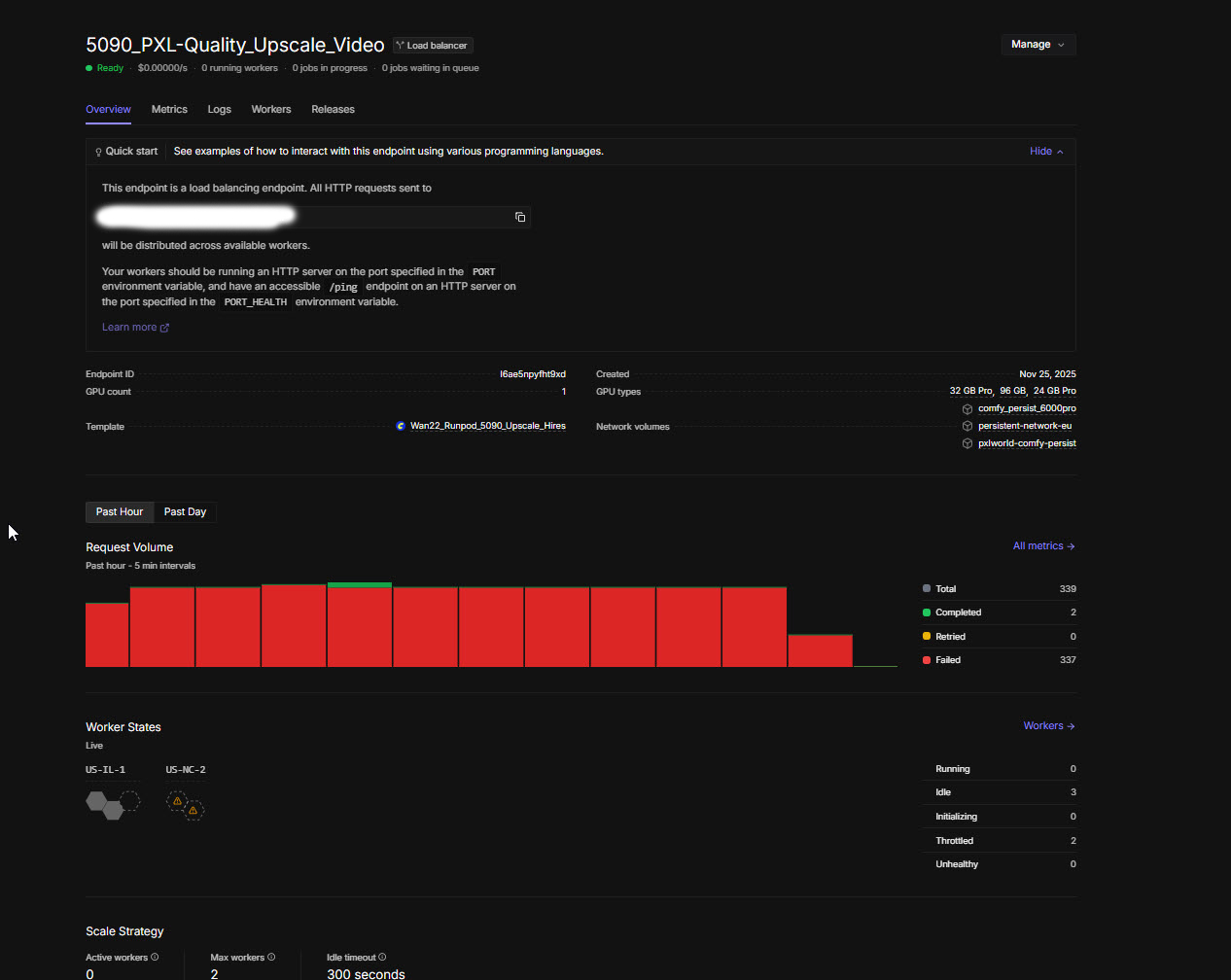Screen dimensions: 1231x980
Task: Open the Logs tab
Action: (219, 109)
